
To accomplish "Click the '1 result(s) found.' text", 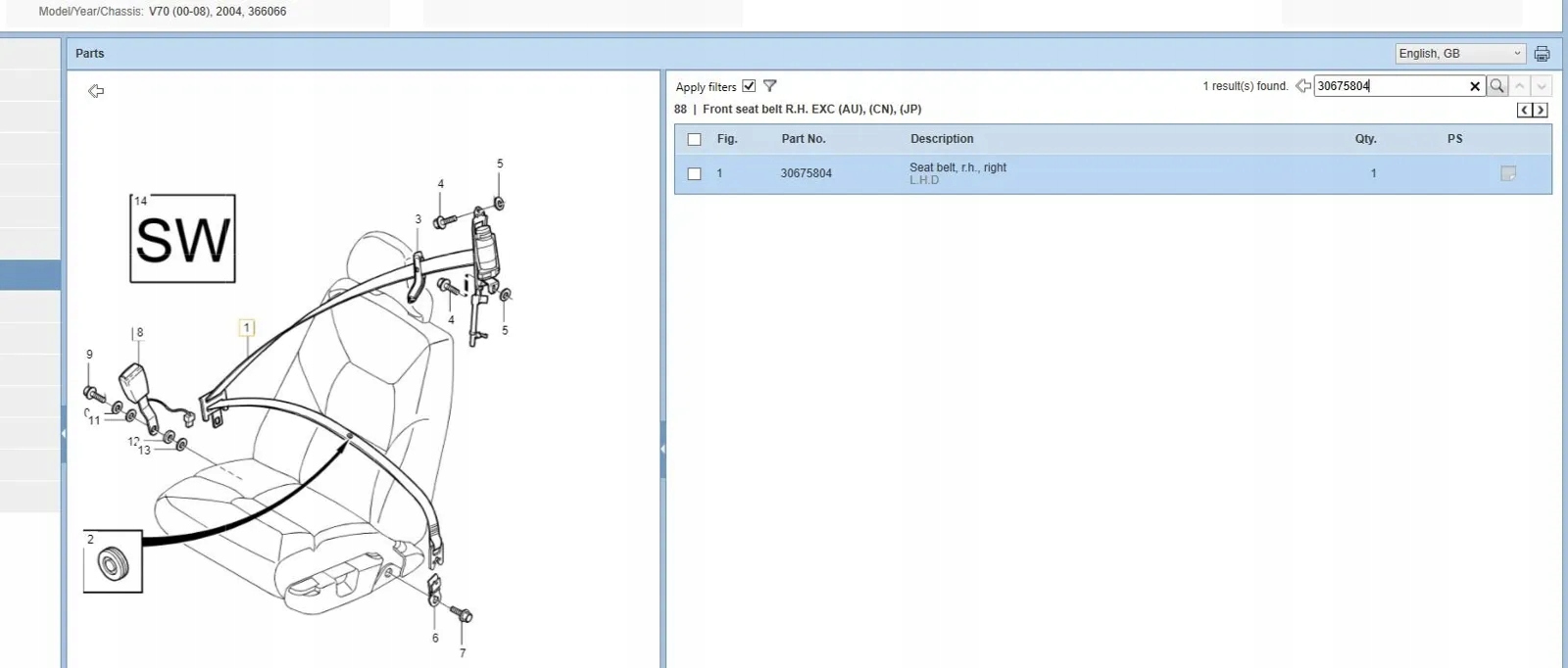I will click(x=1245, y=86).
